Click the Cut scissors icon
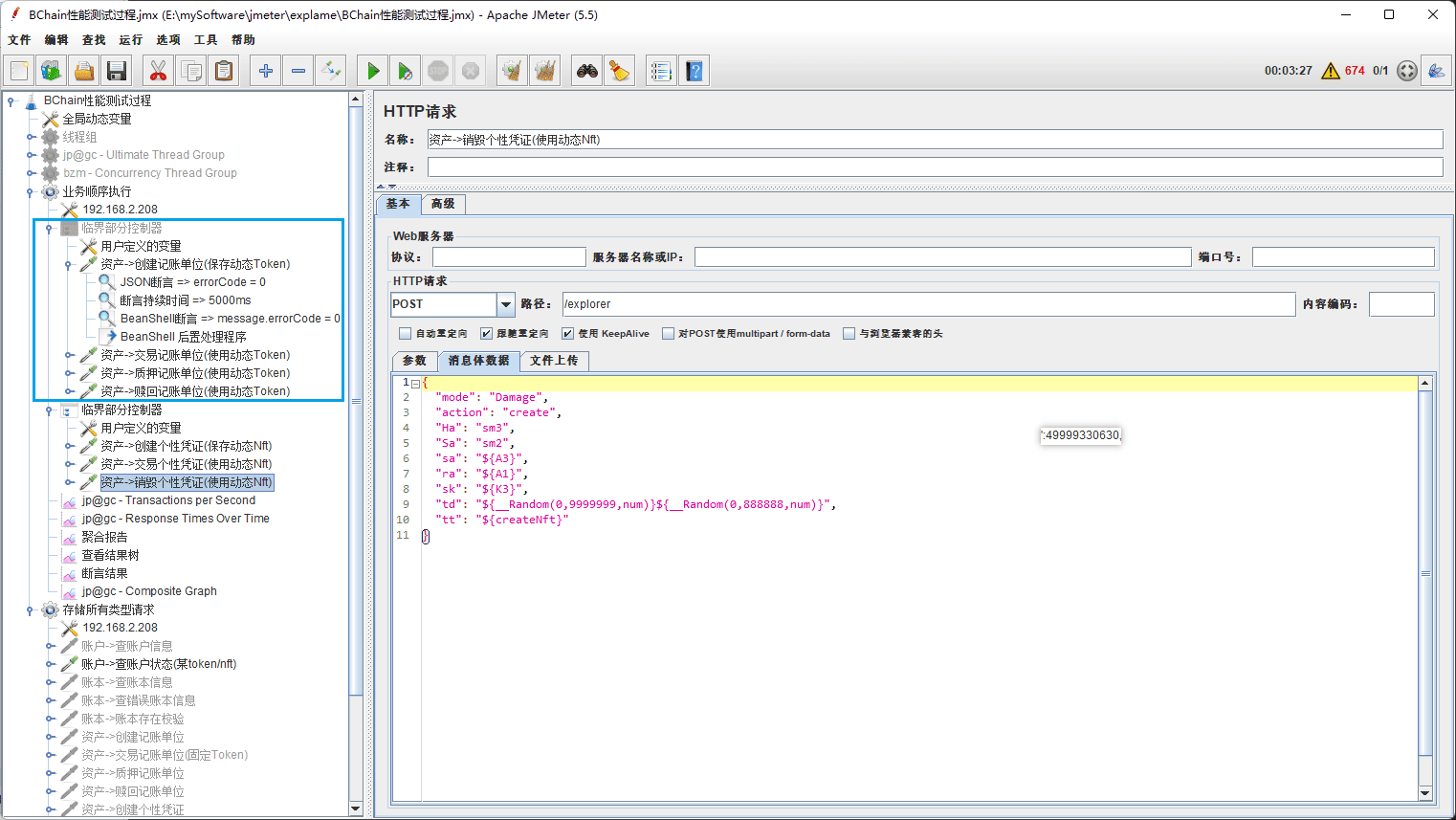The height and width of the screenshot is (820, 1456). tap(158, 71)
